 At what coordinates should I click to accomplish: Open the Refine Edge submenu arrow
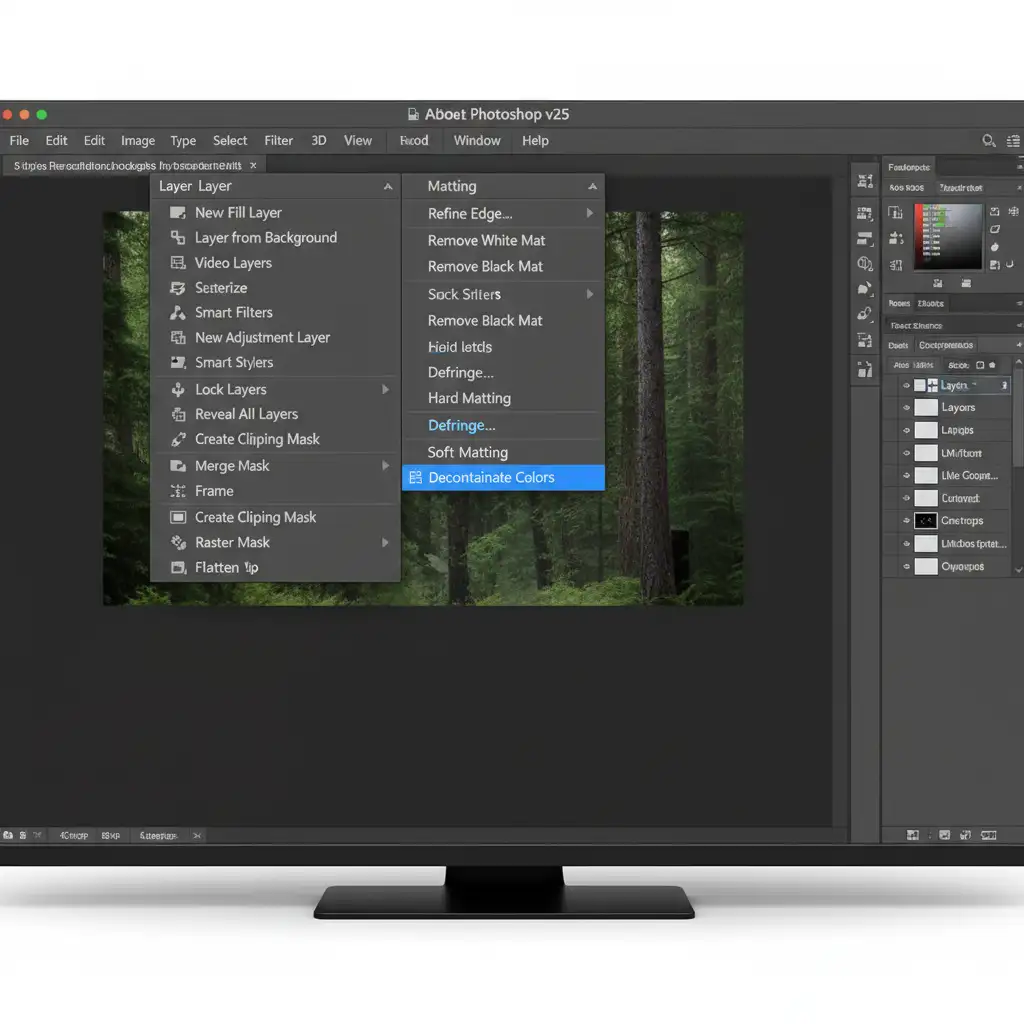click(589, 213)
